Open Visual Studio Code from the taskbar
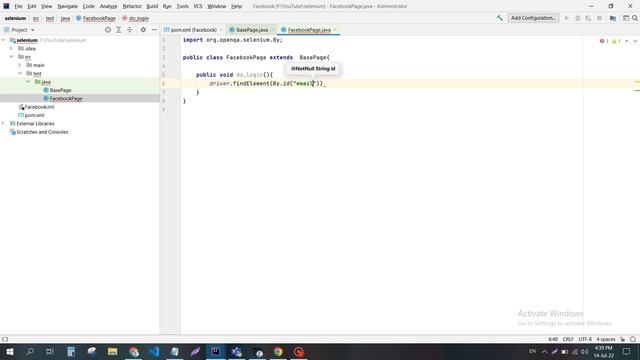The image size is (640, 360). (154, 351)
